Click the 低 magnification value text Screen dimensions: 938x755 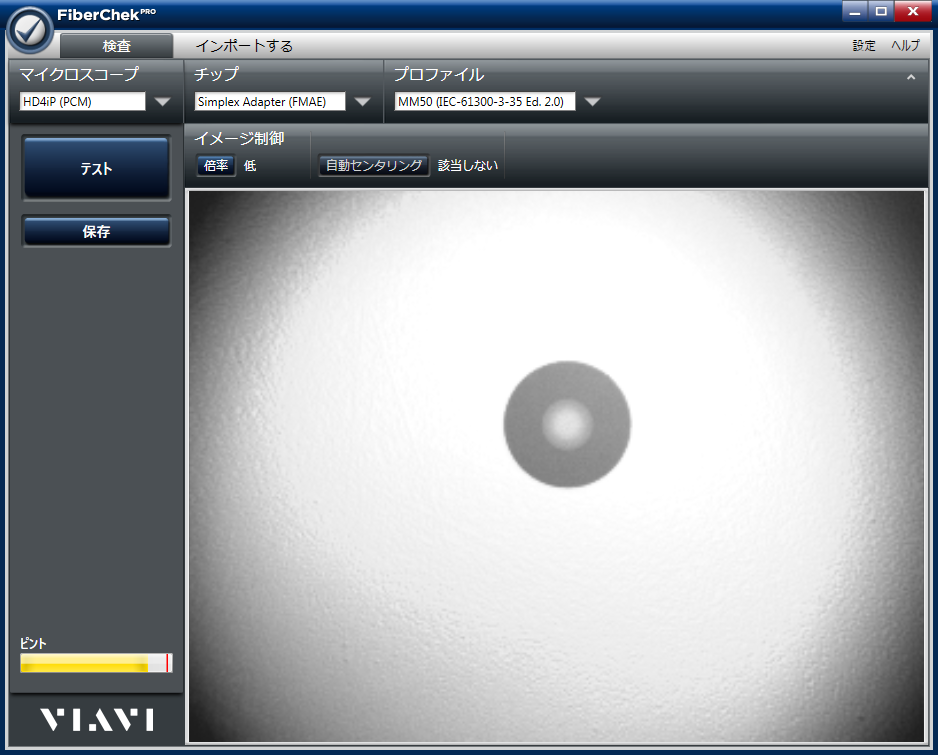pyautogui.click(x=250, y=165)
